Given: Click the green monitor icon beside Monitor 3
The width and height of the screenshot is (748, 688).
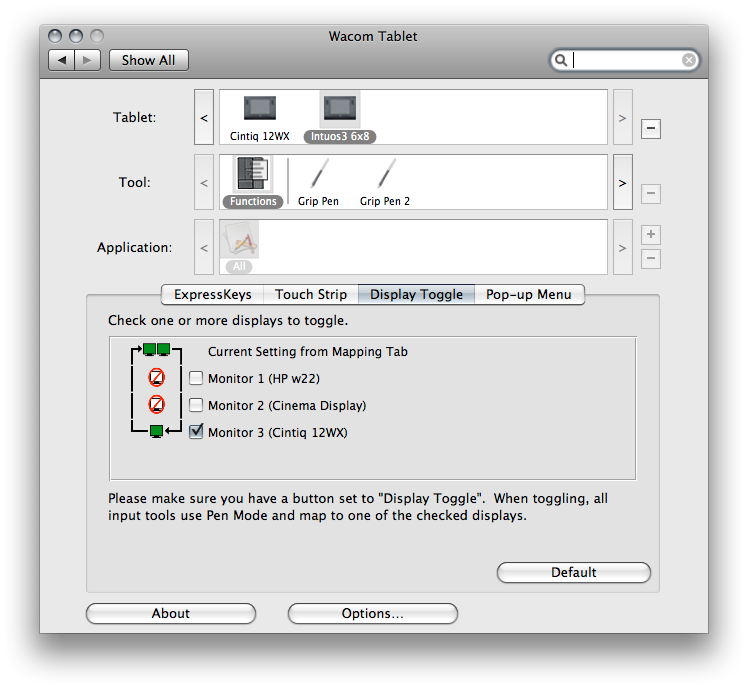Looking at the screenshot, I should point(156,431).
